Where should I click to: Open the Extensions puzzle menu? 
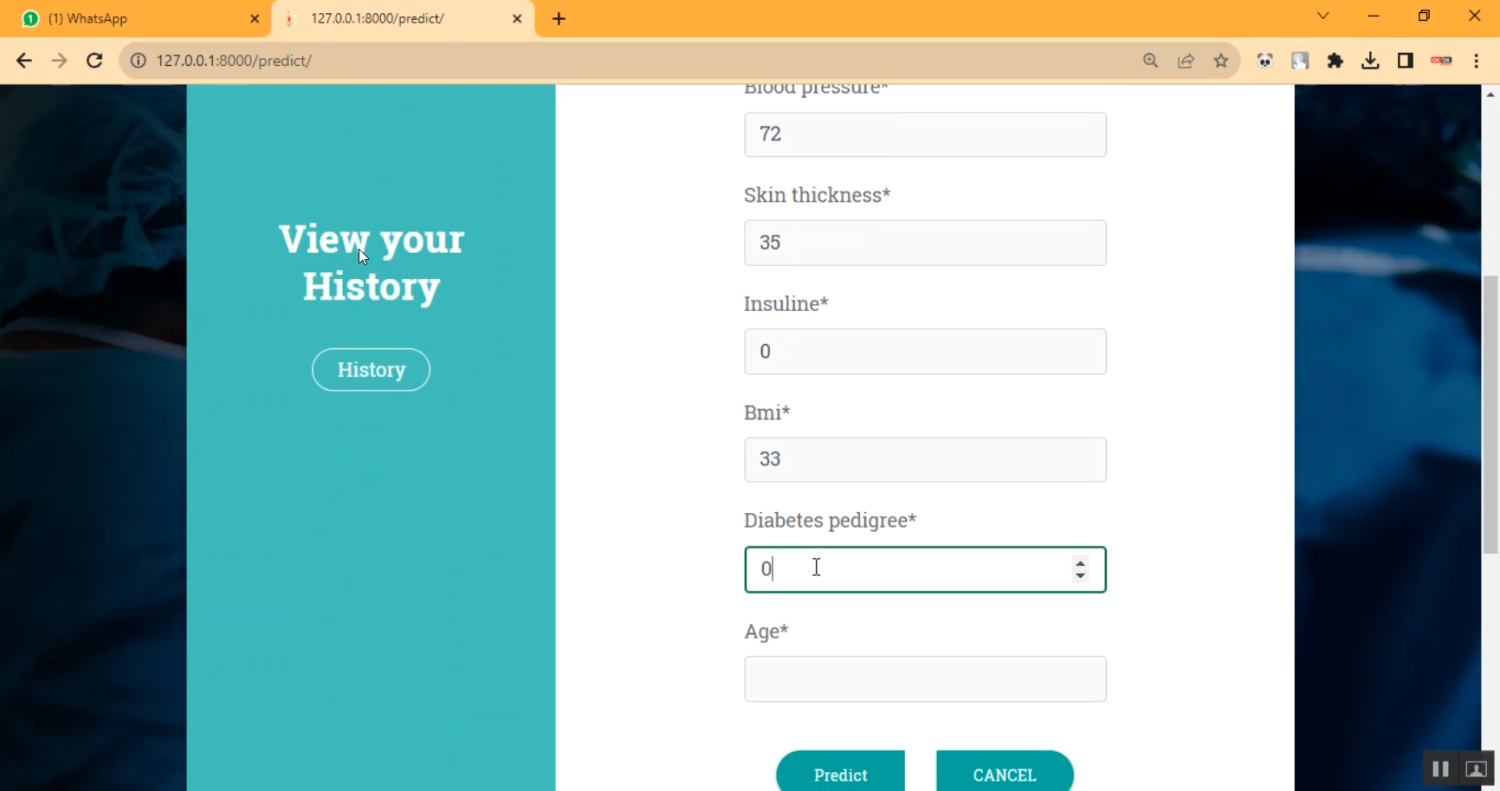tap(1335, 61)
